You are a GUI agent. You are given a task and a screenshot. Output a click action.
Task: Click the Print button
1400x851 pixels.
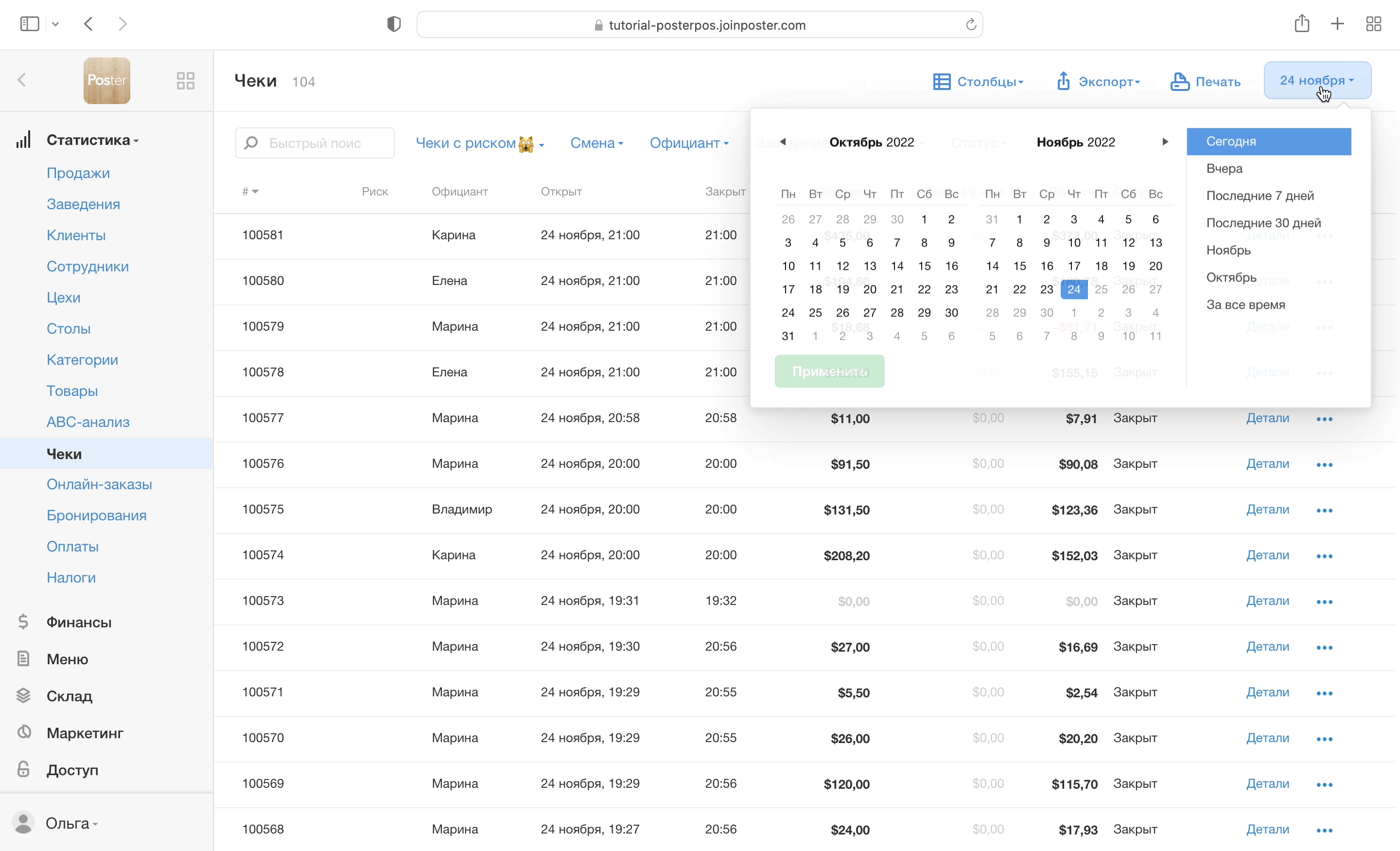(x=1206, y=82)
